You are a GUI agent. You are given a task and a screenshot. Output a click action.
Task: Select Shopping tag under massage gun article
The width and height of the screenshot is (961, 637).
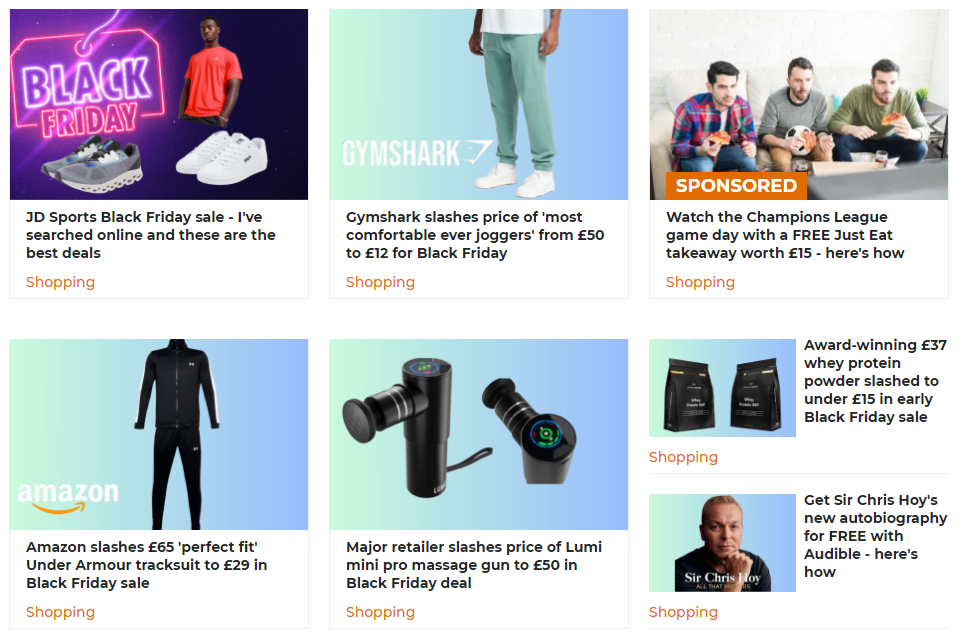[x=380, y=612]
